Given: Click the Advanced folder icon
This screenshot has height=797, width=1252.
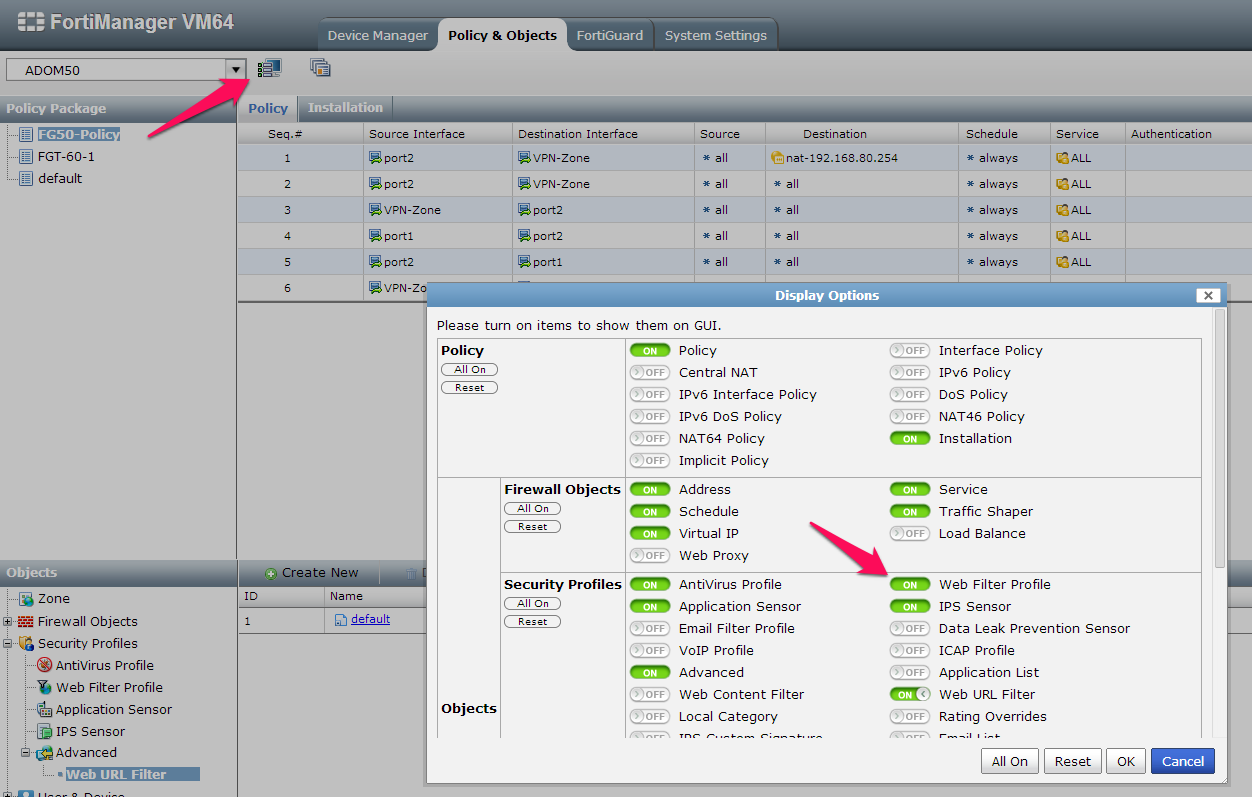Looking at the screenshot, I should pos(44,753).
